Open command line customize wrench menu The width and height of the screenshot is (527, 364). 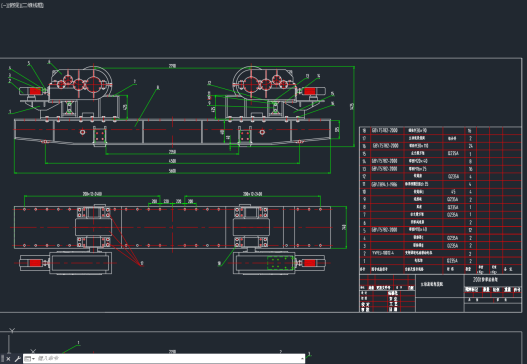17,359
